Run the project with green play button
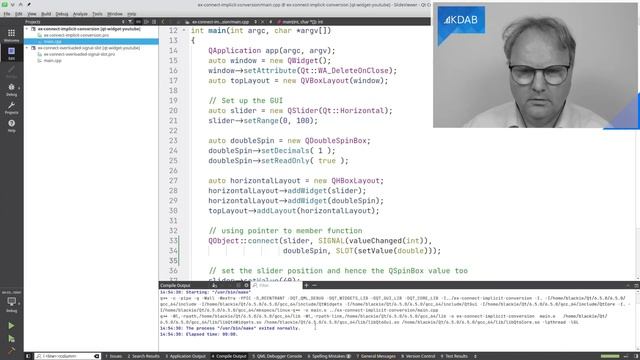The height and width of the screenshot is (360, 640). pyautogui.click(x=11, y=326)
